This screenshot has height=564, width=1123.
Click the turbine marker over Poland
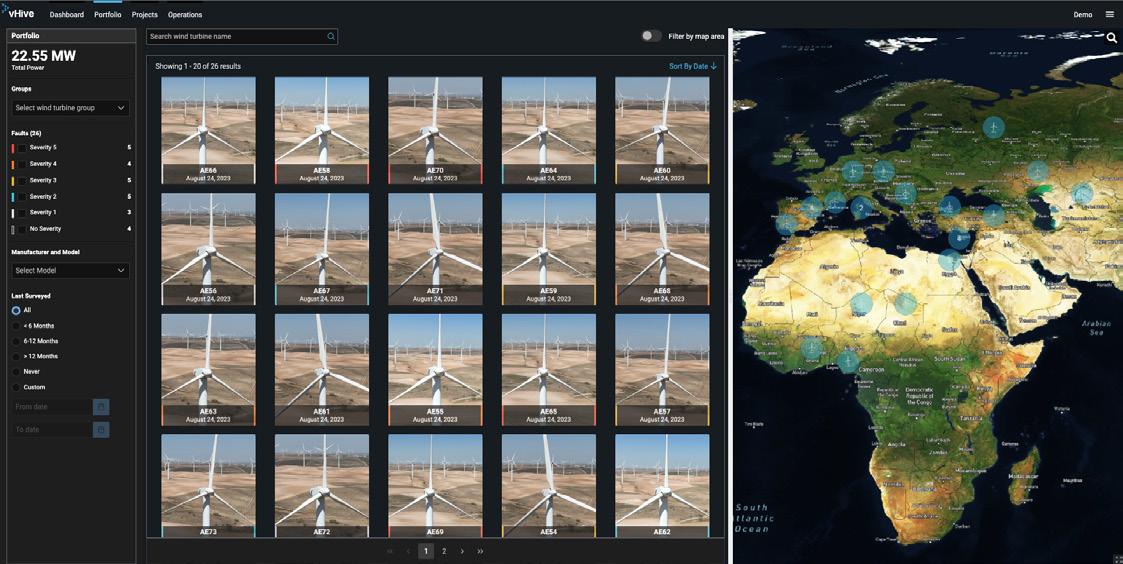tap(884, 171)
